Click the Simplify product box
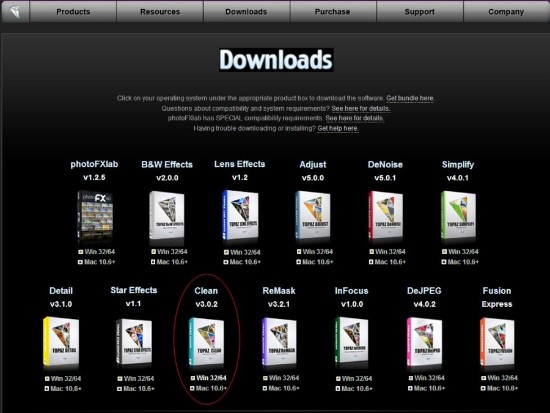Image resolution: width=550 pixels, height=413 pixels. click(458, 215)
